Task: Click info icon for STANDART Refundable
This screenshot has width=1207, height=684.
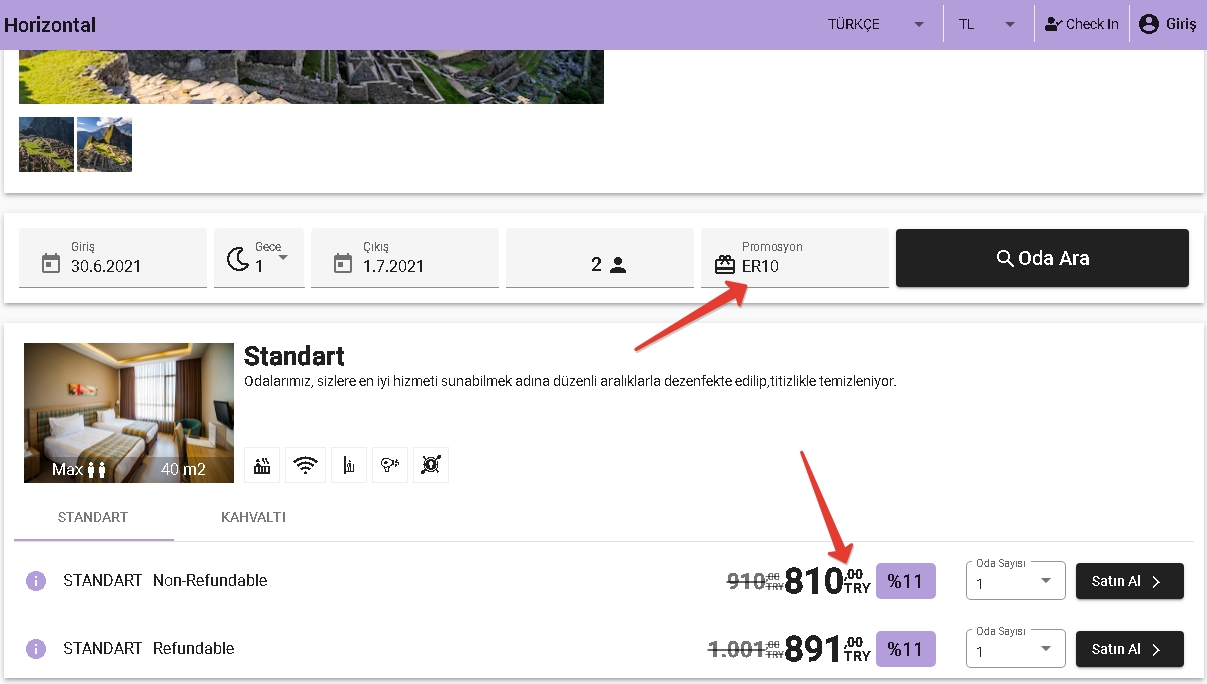Action: (36, 649)
